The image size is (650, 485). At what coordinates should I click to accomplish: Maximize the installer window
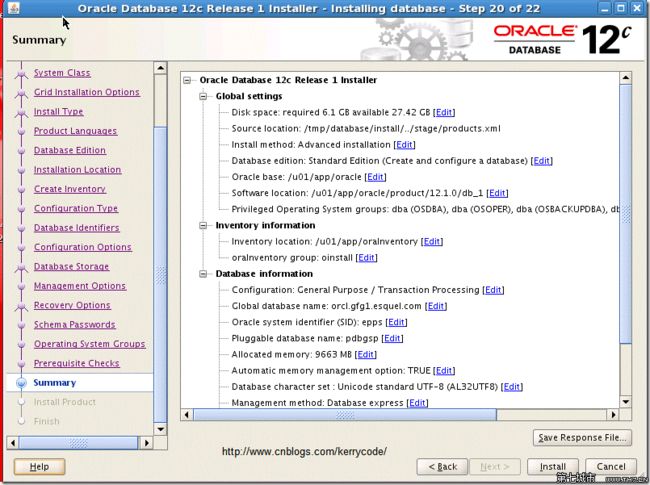[x=621, y=8]
